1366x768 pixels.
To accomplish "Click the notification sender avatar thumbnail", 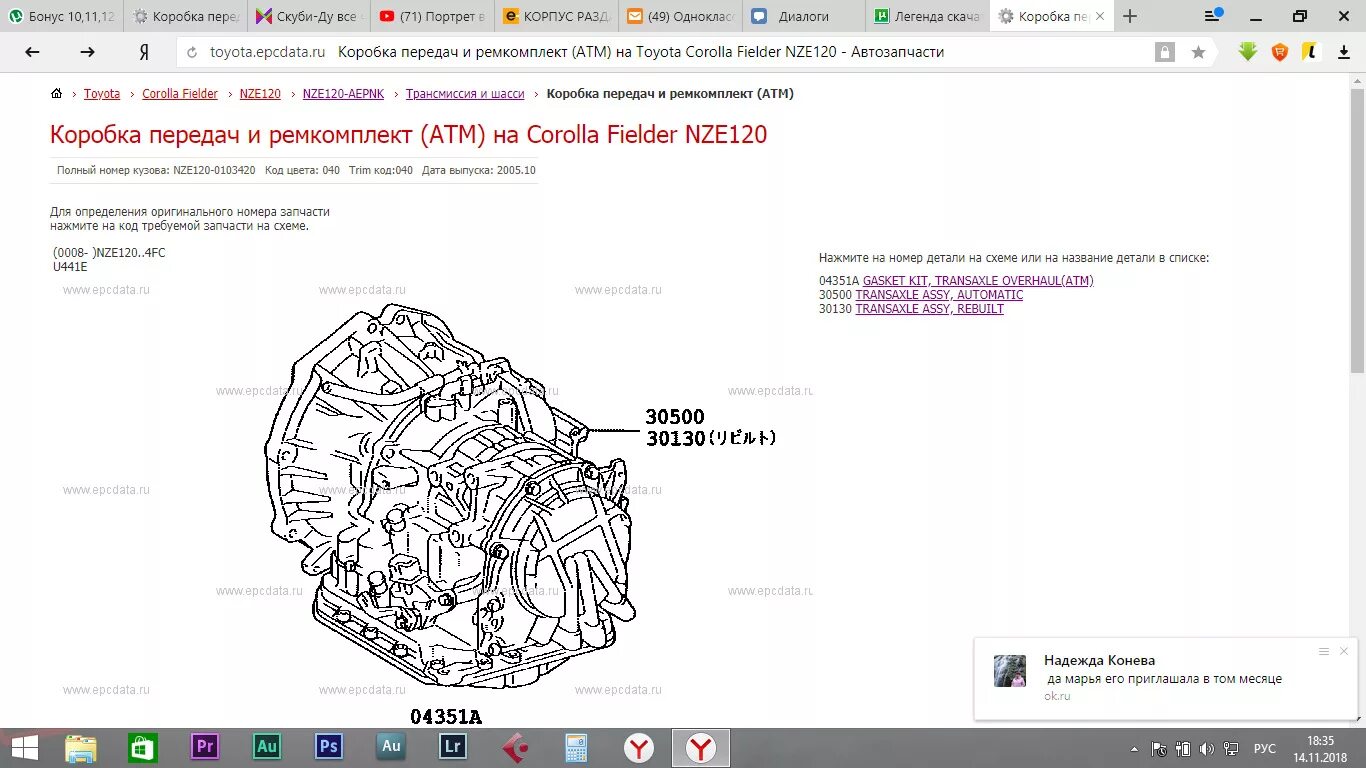I will click(1010, 671).
